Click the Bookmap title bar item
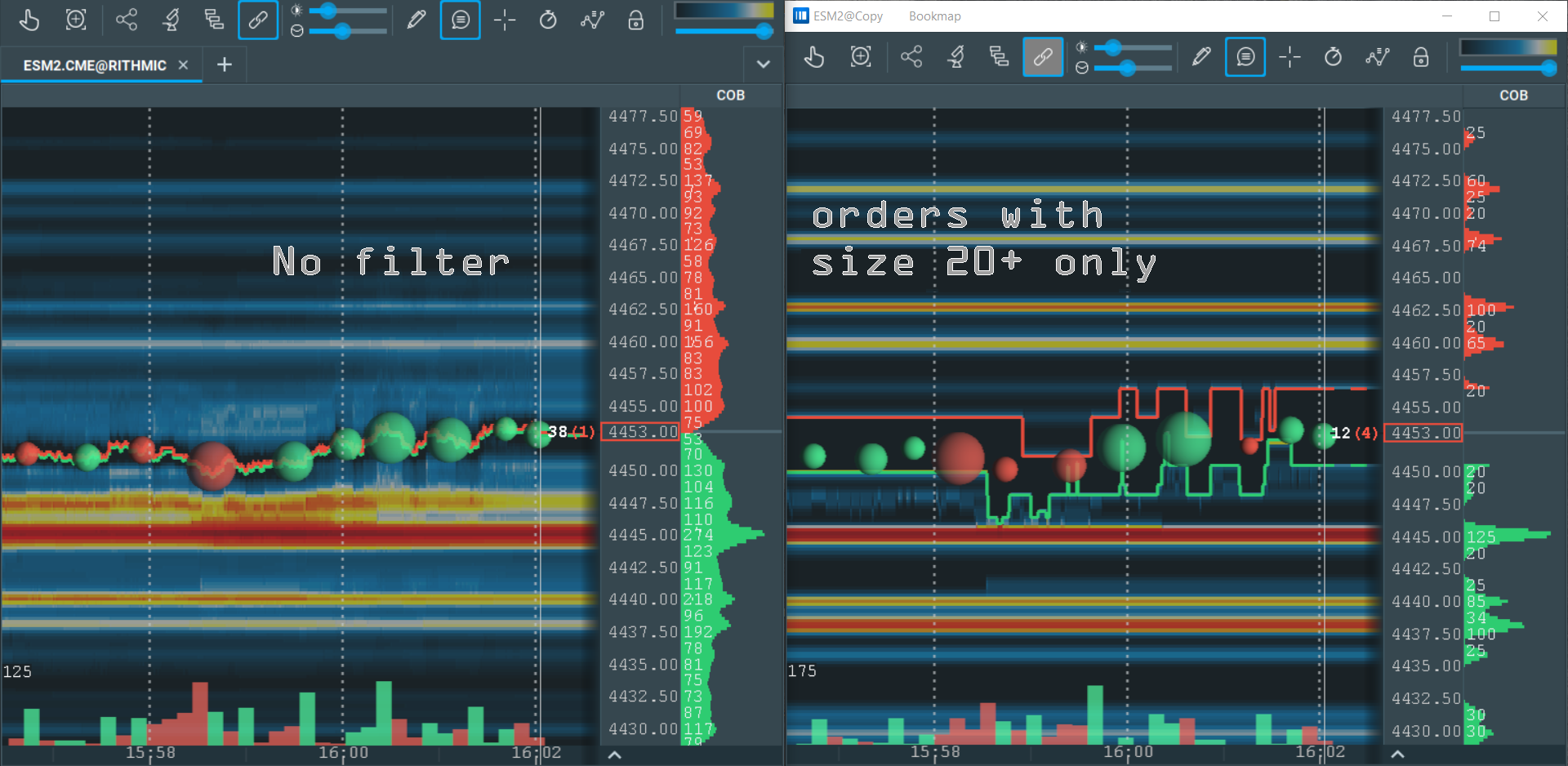Viewport: 1568px width, 766px height. (x=934, y=16)
